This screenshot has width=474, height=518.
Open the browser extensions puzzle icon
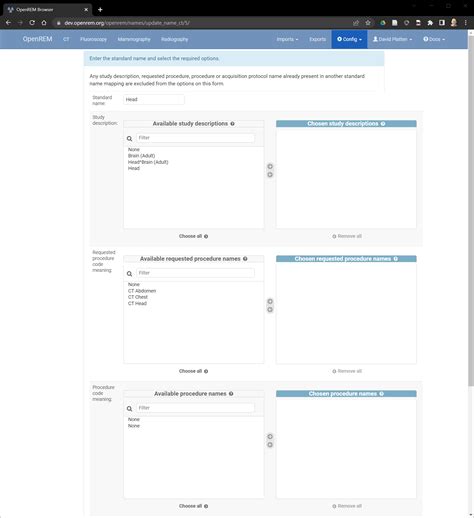coord(430,23)
